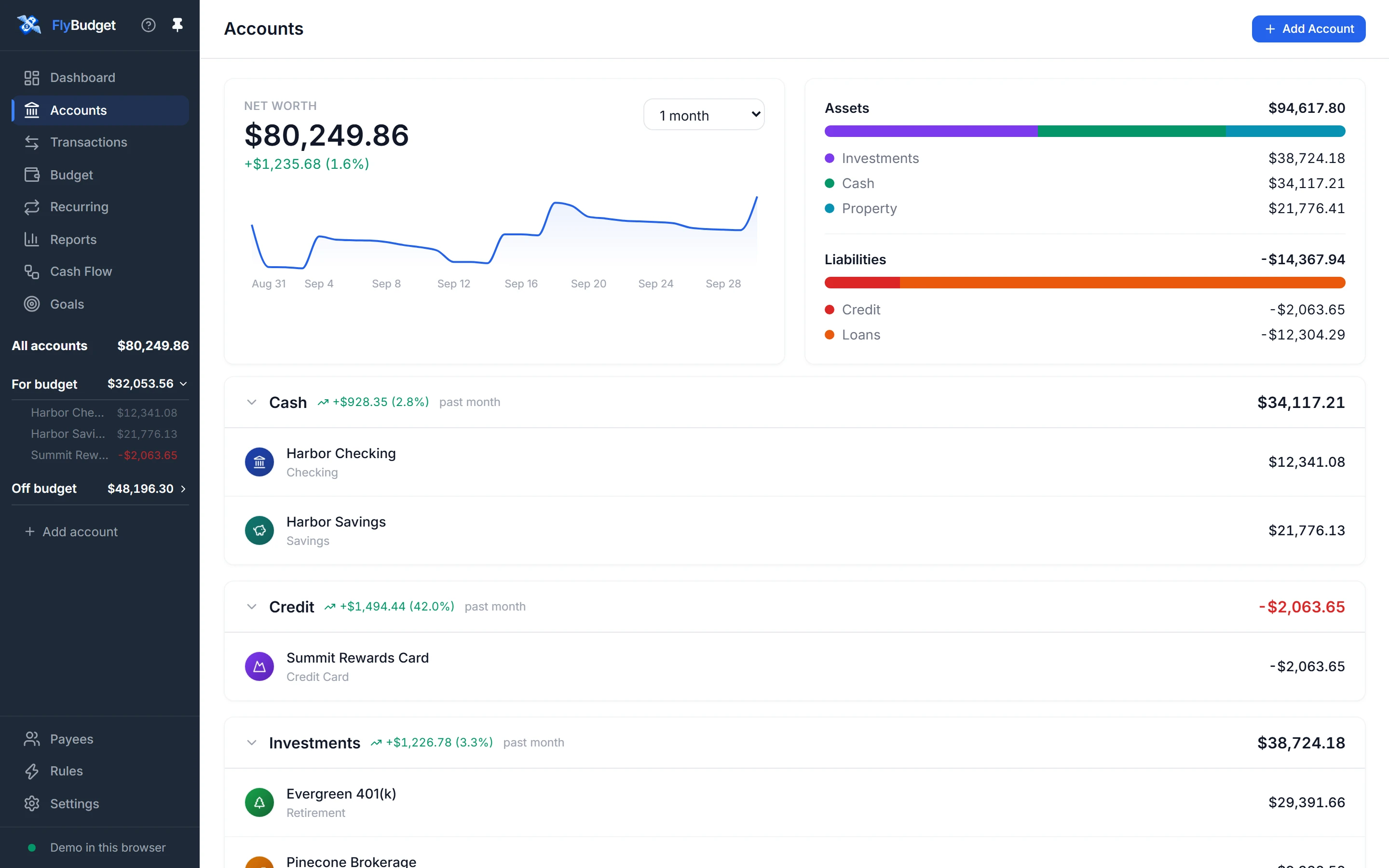Screen dimensions: 1389x868
Task: Click the orange Loans bar segment
Action: click(1122, 283)
